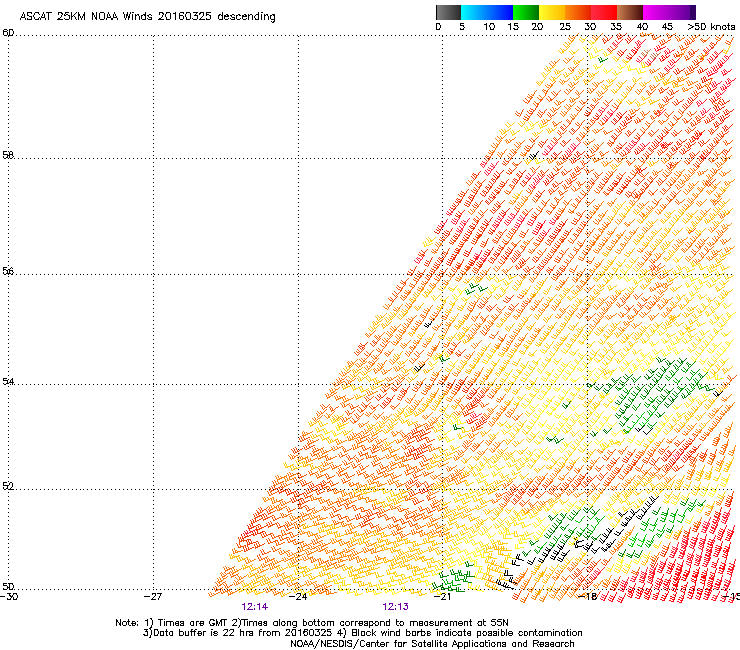The height and width of the screenshot is (650, 740).
Task: Click the gray 0-5 knots color swatch
Action: [x=448, y=12]
